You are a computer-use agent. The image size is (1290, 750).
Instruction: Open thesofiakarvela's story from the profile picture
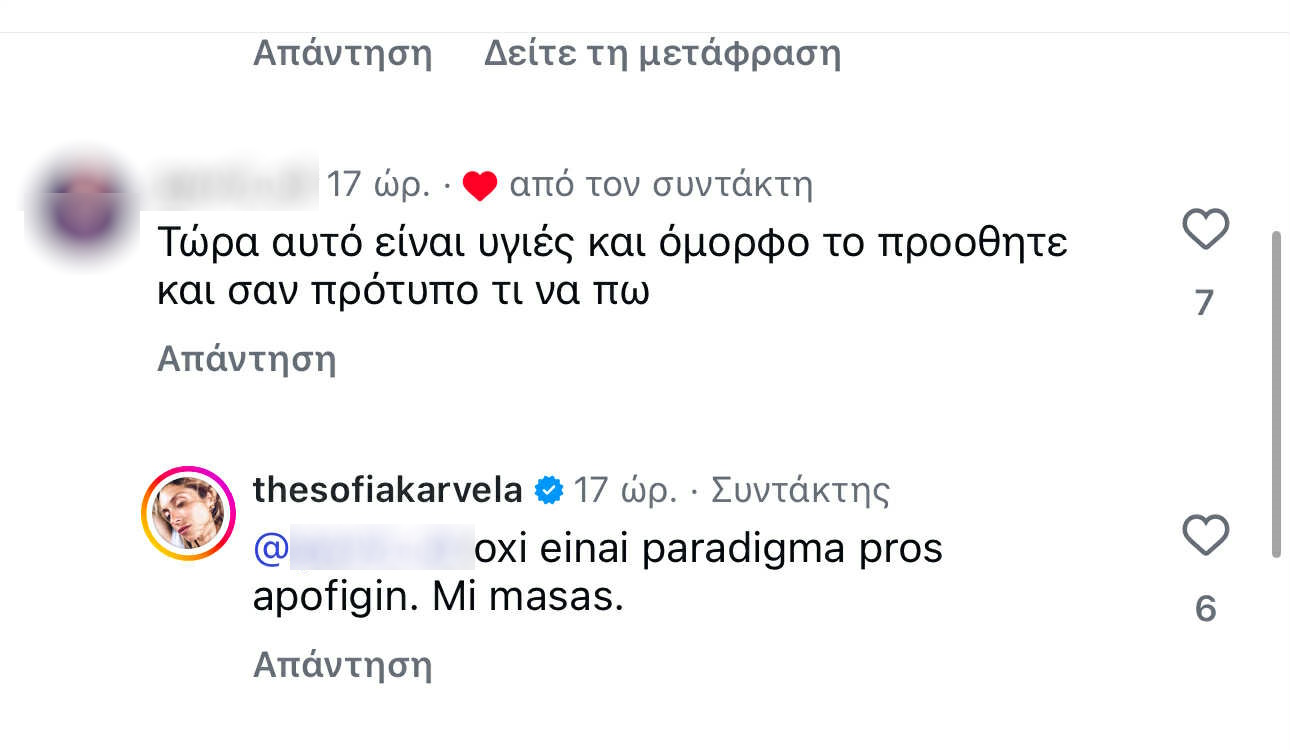tap(188, 513)
